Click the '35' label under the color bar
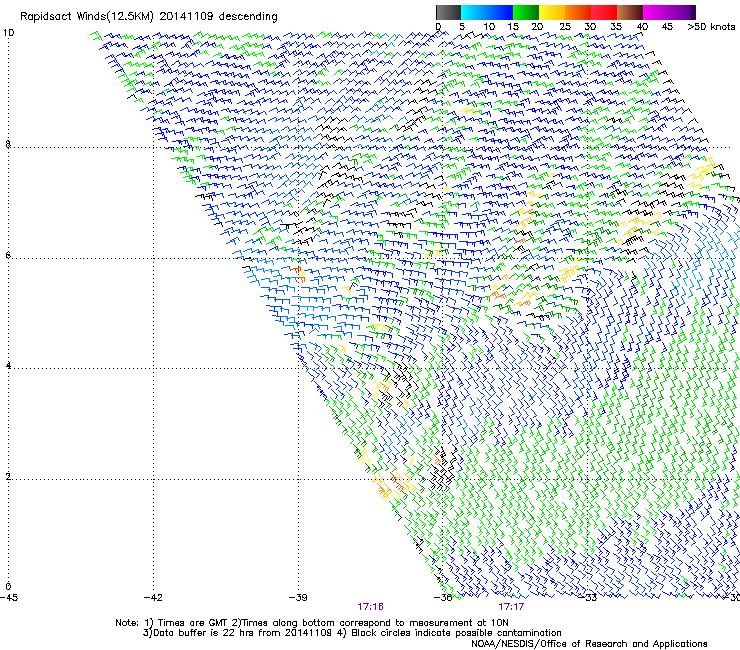740x650 pixels. pyautogui.click(x=616, y=27)
